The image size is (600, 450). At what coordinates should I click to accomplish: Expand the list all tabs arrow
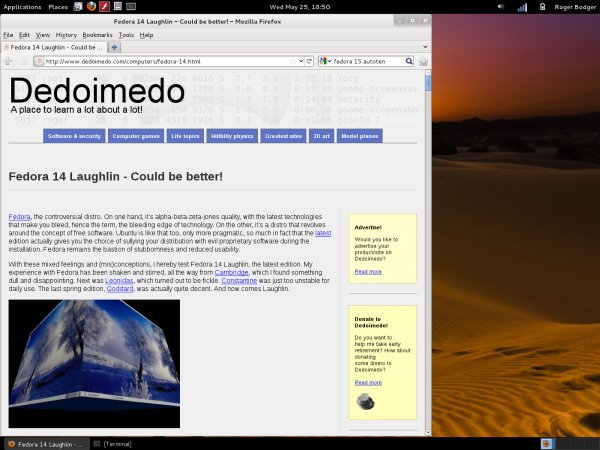point(425,47)
